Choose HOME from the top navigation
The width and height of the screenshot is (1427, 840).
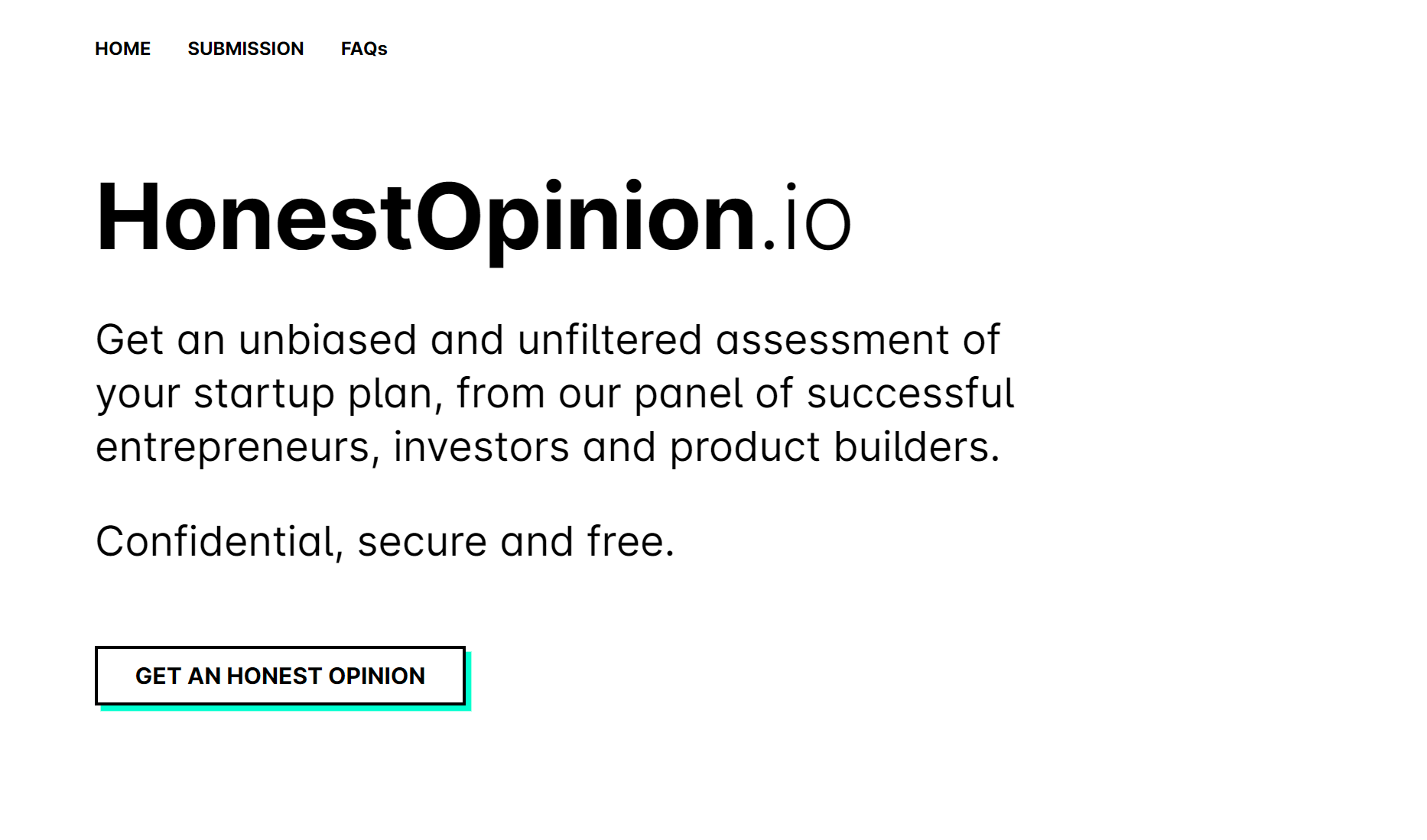(123, 49)
